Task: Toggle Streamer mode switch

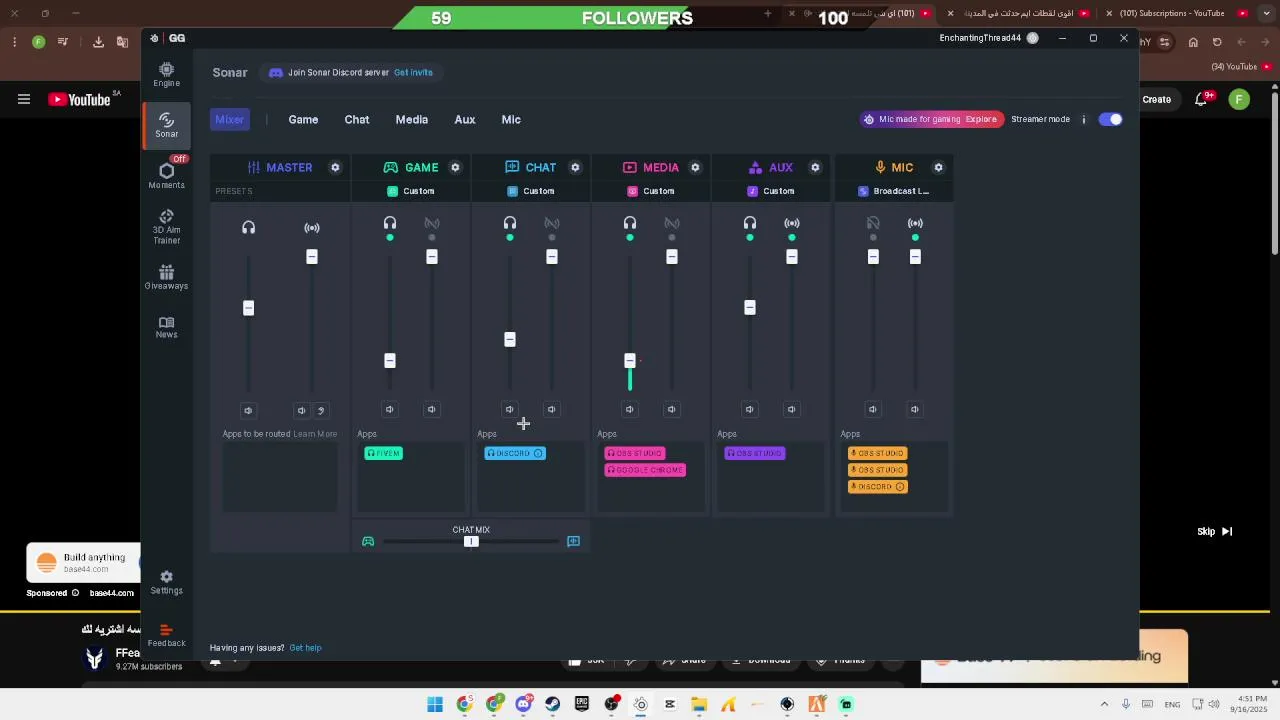Action: tap(1110, 119)
